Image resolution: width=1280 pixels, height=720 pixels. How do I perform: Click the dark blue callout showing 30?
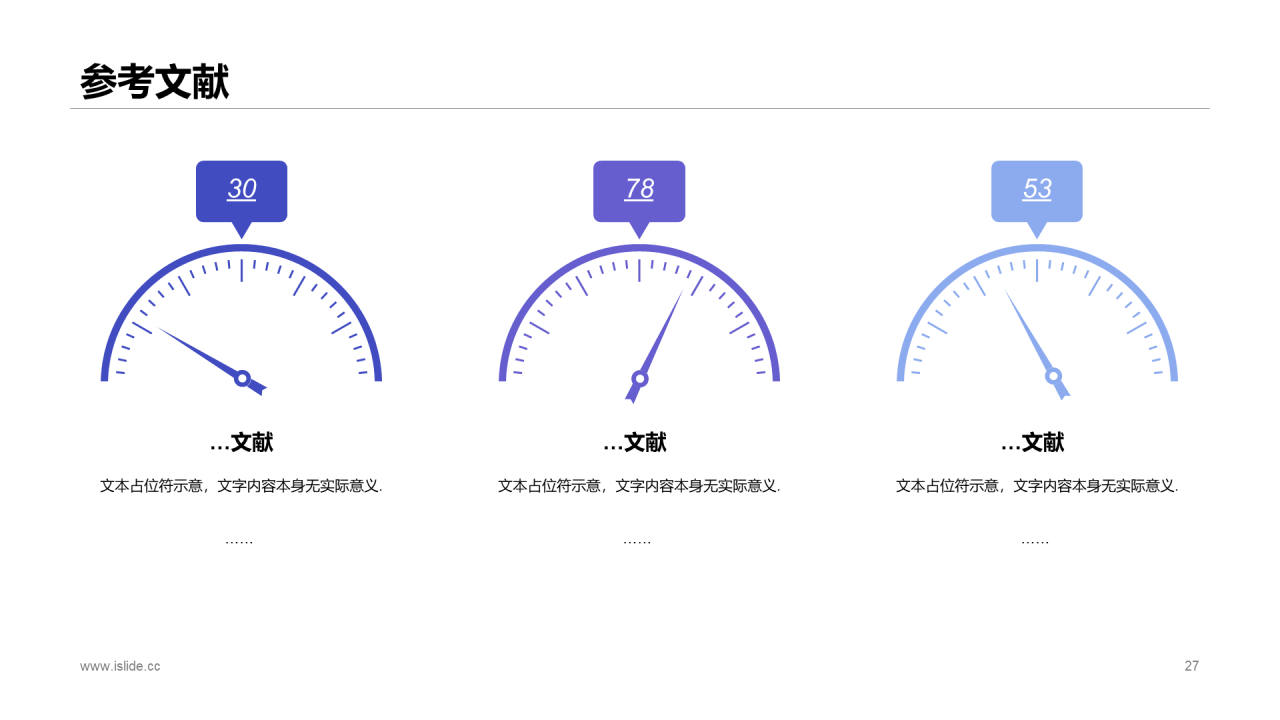pos(241,198)
